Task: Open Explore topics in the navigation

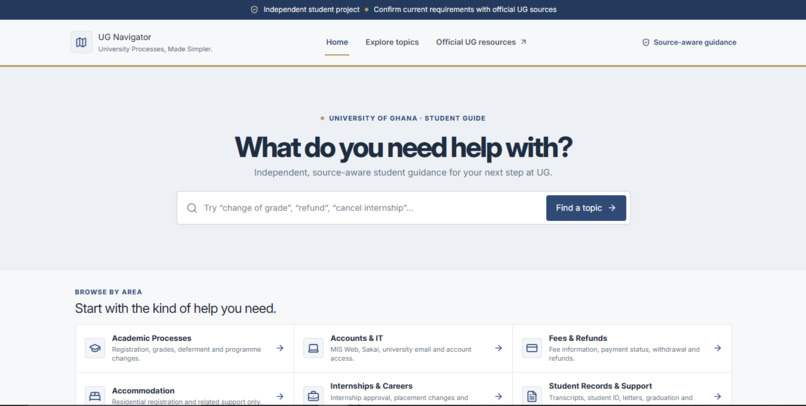Action: [x=392, y=42]
